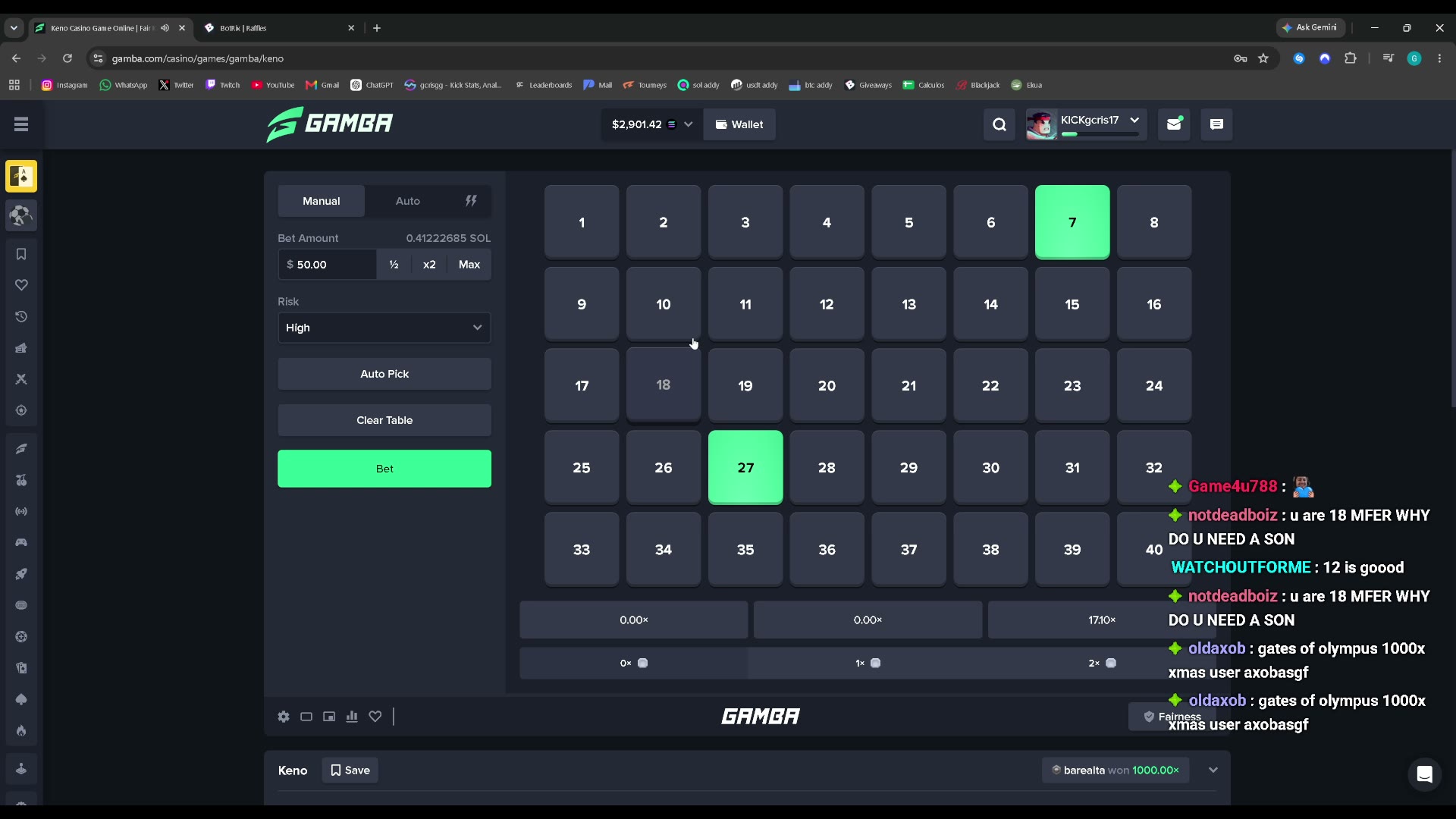Open the search icon in header
This screenshot has height=819, width=1456.
coord(999,124)
